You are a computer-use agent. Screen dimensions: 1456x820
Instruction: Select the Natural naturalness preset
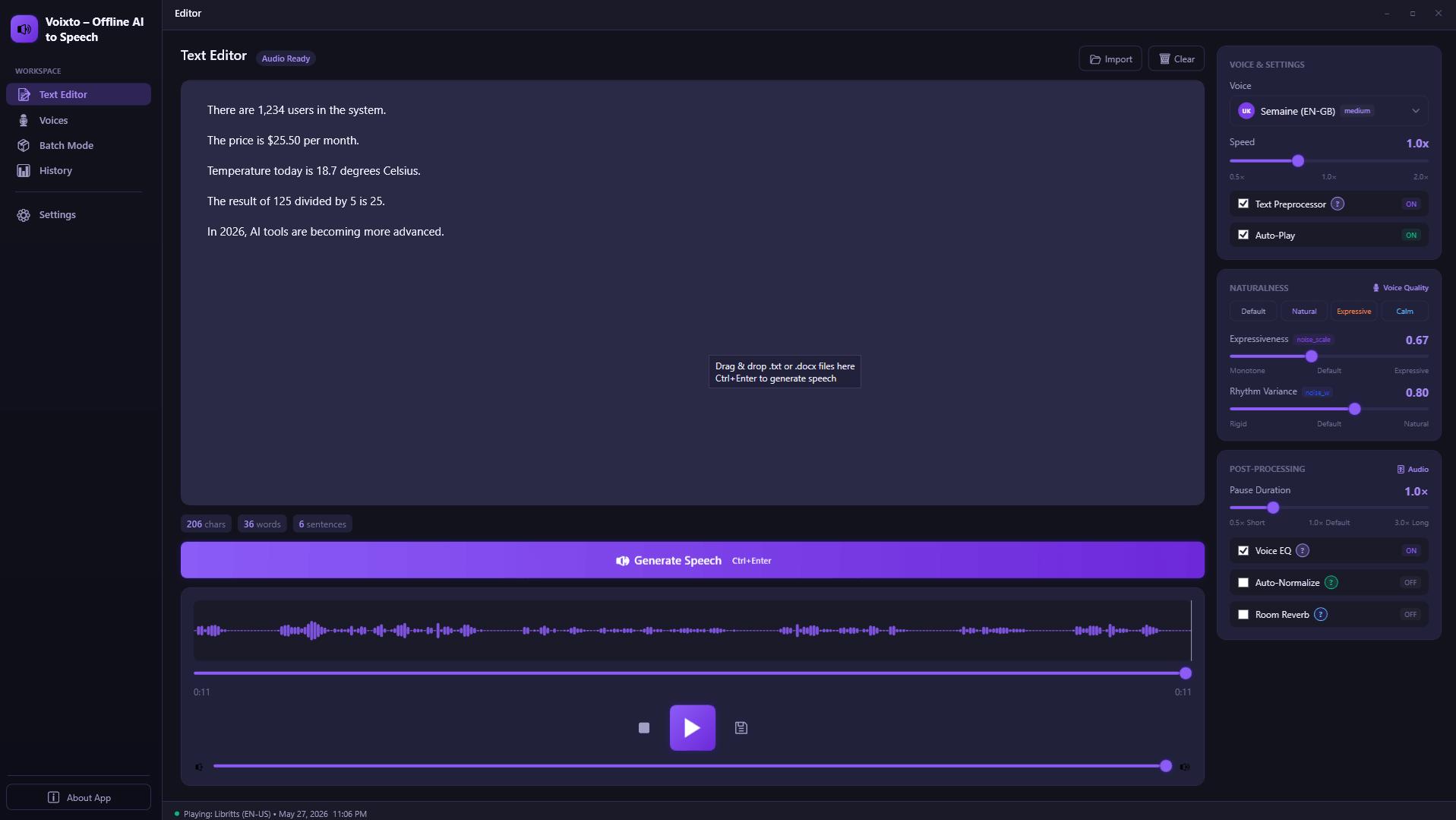click(x=1304, y=311)
